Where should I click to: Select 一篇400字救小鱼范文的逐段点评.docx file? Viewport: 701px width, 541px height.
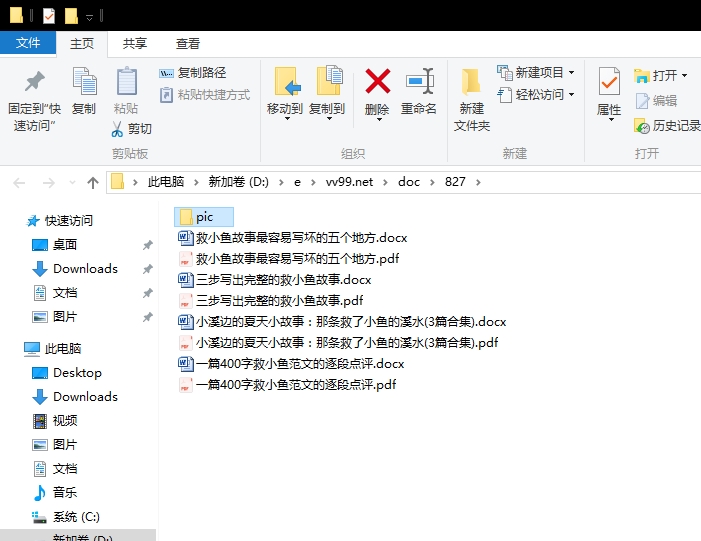(291, 364)
